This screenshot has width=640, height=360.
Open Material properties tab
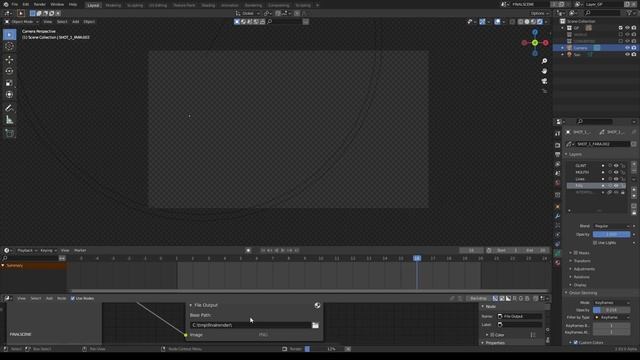point(558,263)
